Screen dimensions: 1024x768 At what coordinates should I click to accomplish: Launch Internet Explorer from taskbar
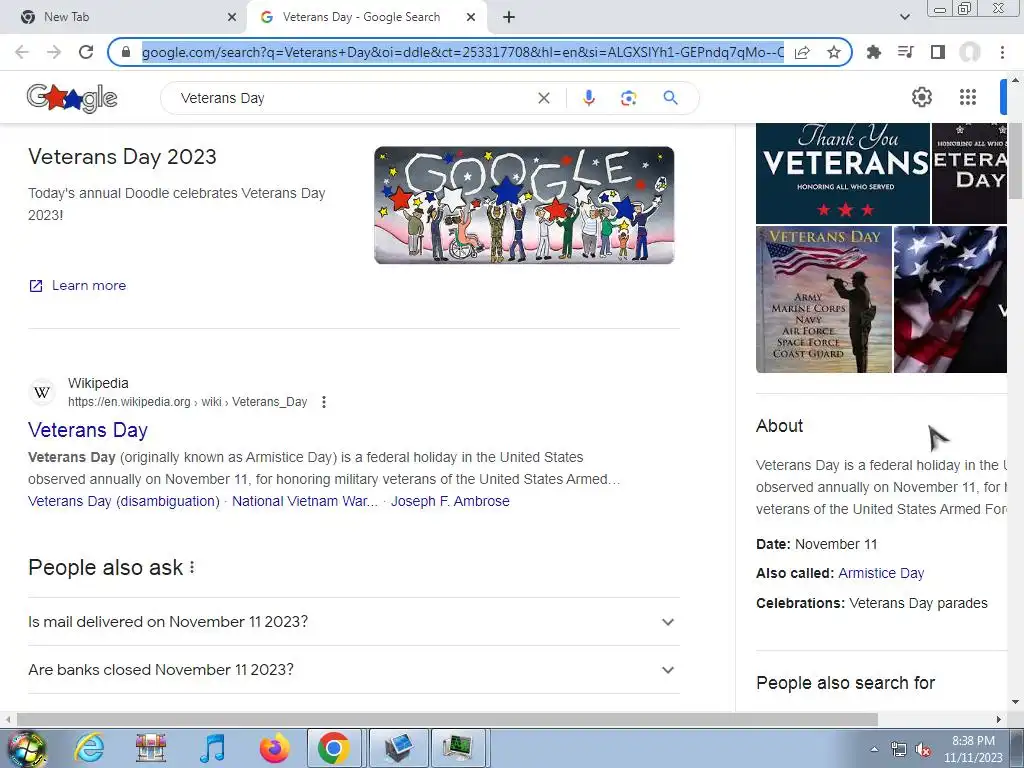pos(89,748)
